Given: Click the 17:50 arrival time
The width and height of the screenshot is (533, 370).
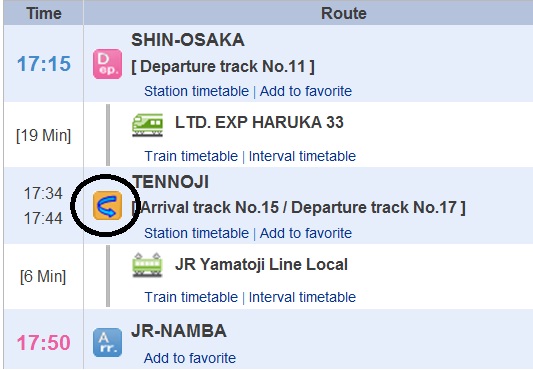Looking at the screenshot, I should (x=44, y=343).
